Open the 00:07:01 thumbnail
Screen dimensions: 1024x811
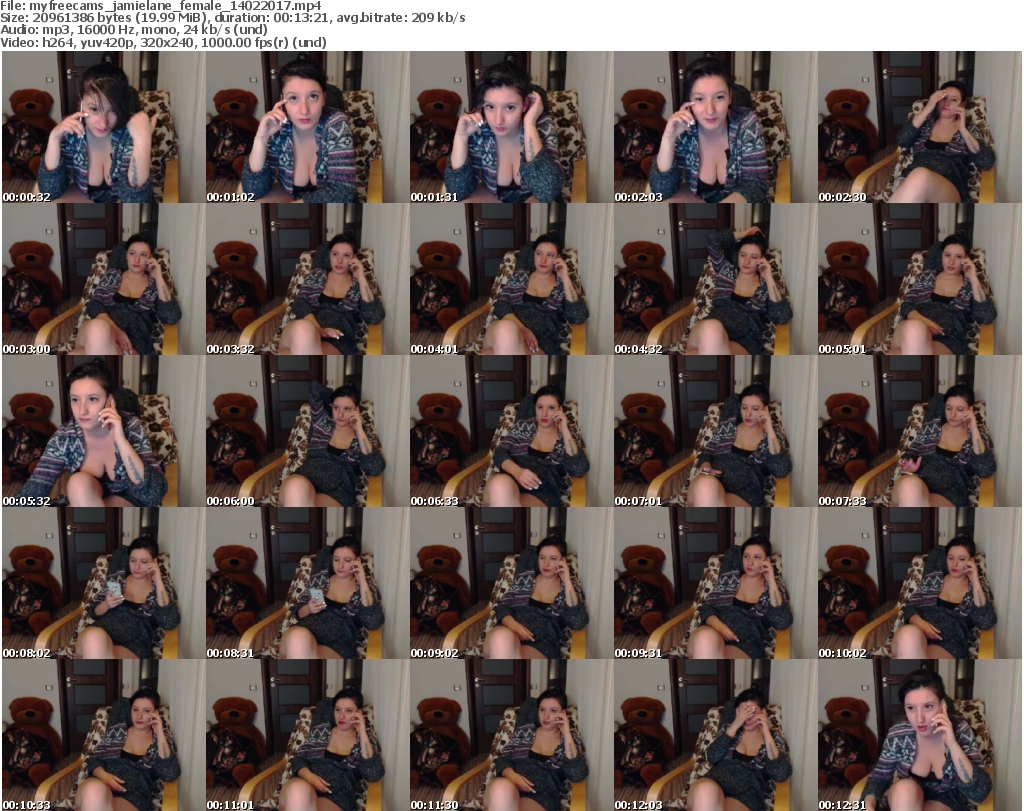[715, 432]
